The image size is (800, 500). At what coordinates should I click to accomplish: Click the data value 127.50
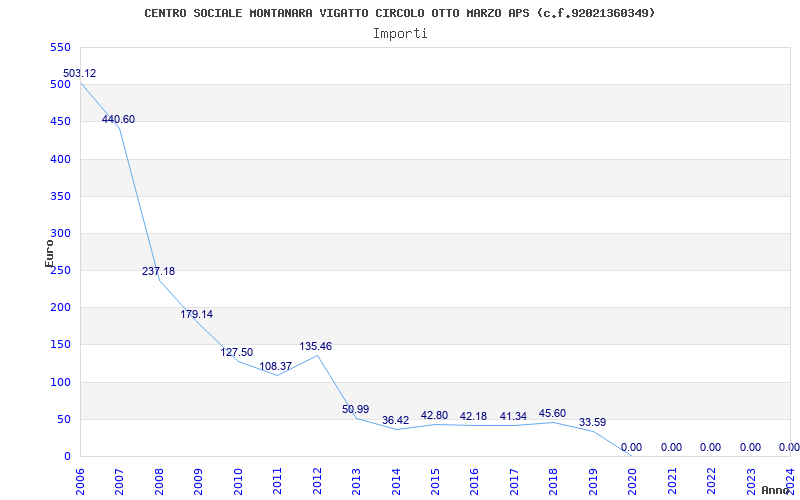tap(237, 353)
